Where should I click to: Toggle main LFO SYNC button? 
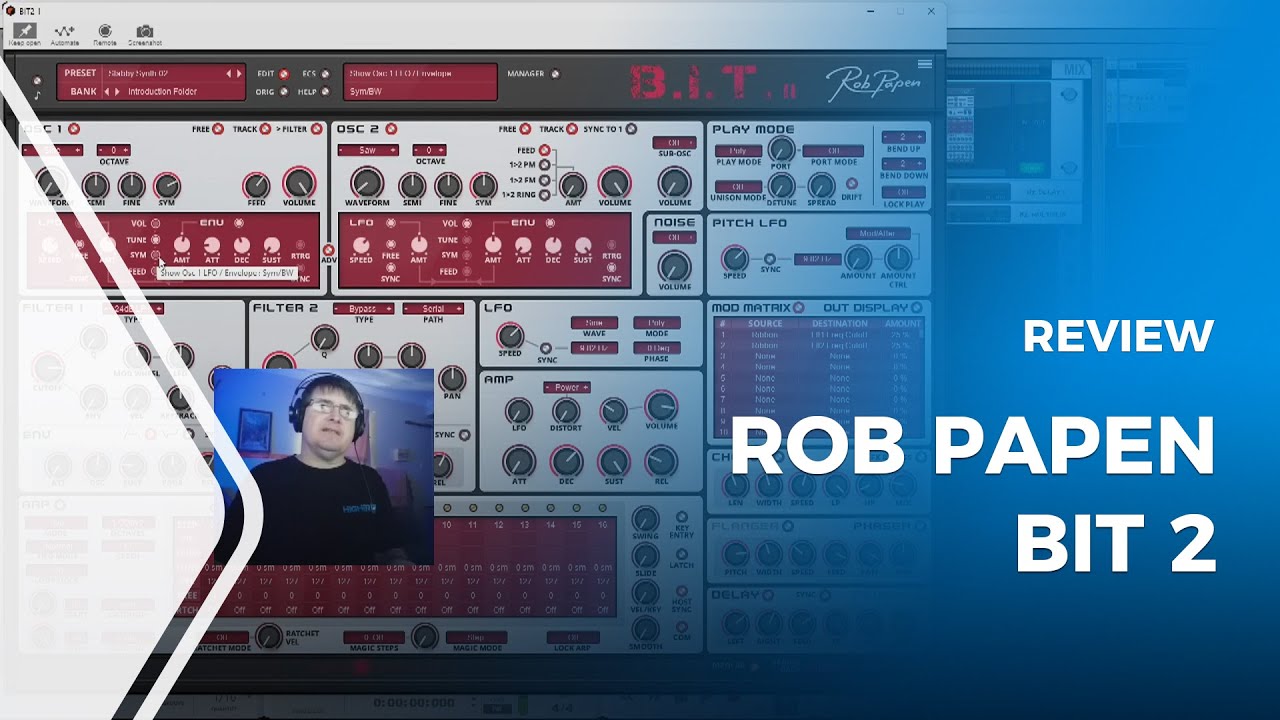pos(546,347)
